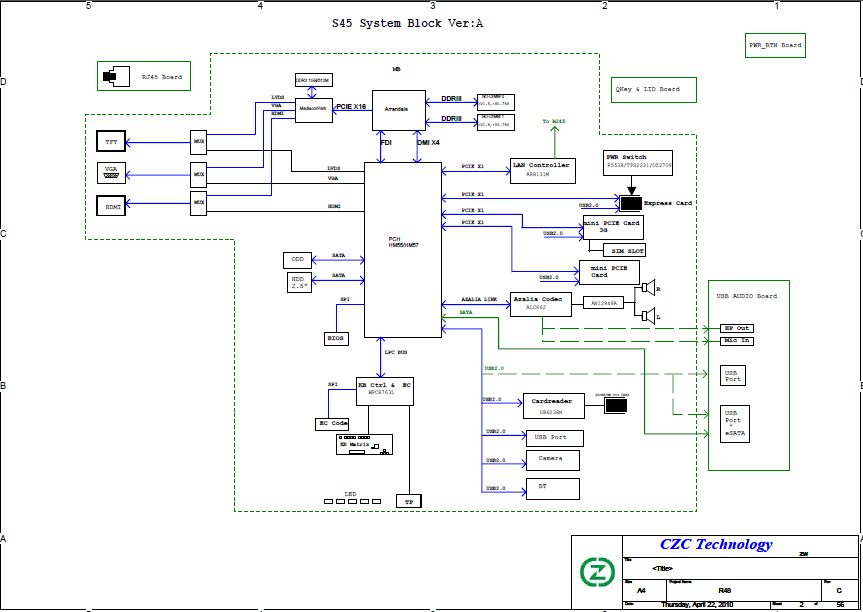Click the 'S45 System Block Ver:A' title

407,24
